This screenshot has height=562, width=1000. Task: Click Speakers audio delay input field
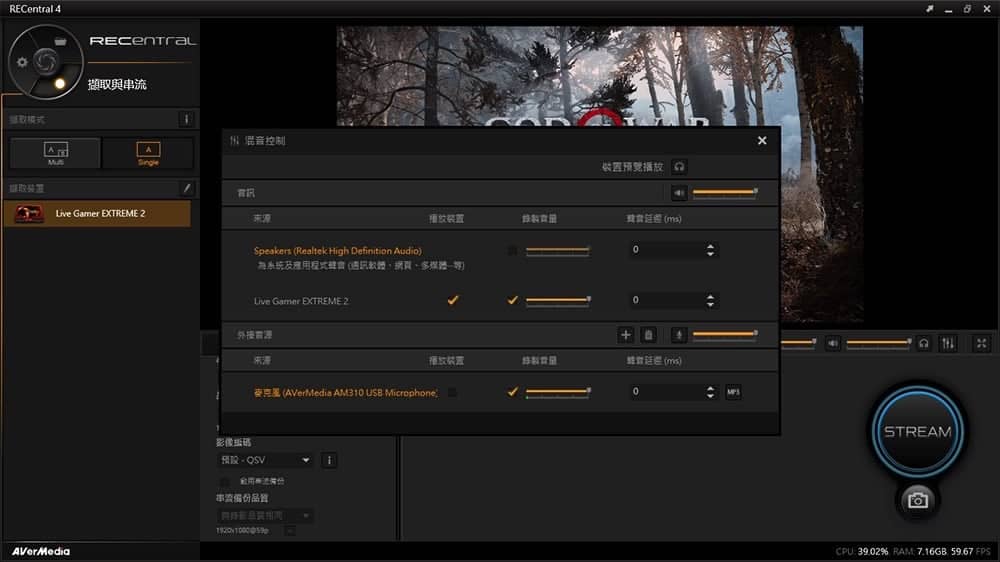pyautogui.click(x=666, y=249)
